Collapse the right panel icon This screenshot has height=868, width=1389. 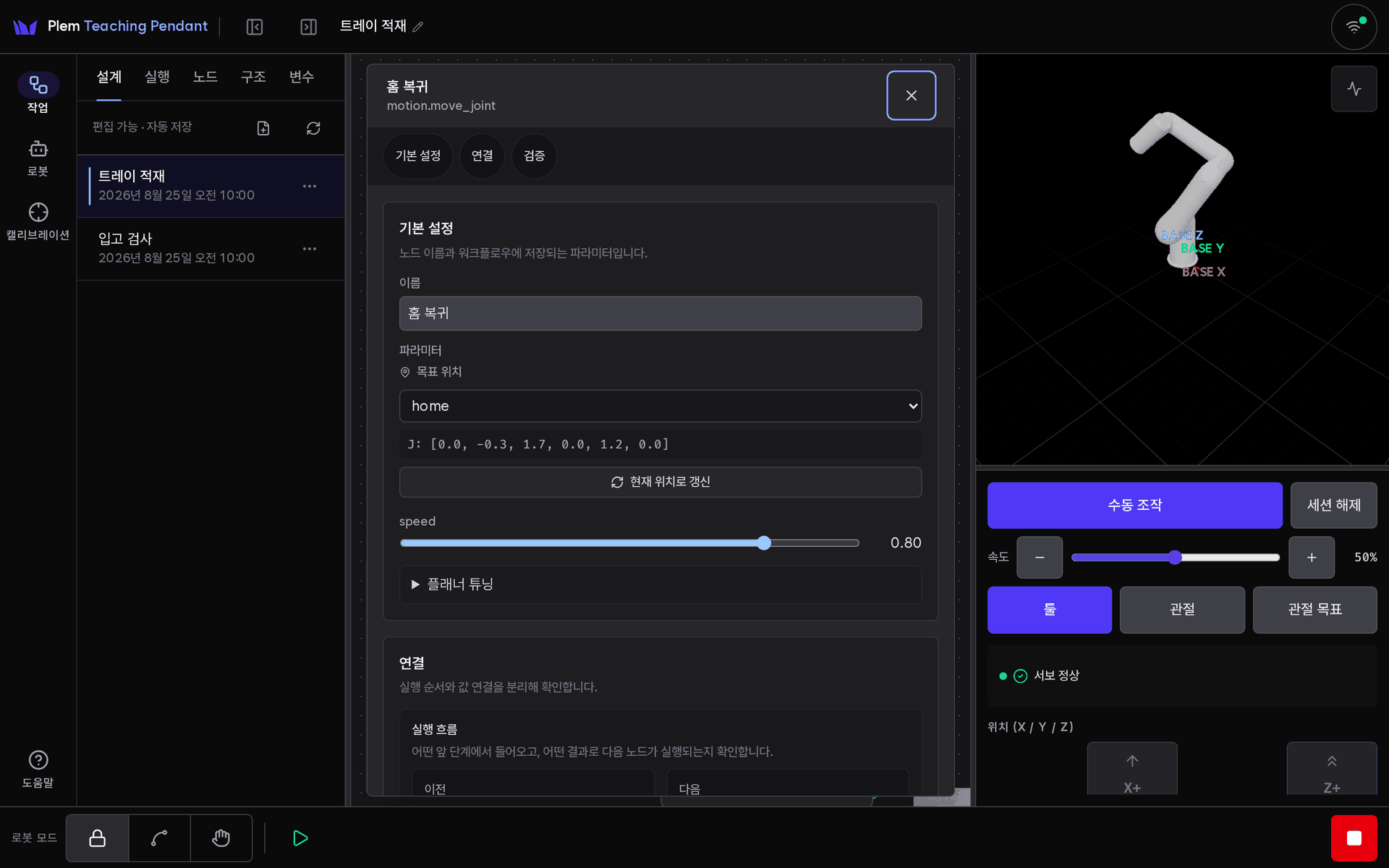(308, 27)
